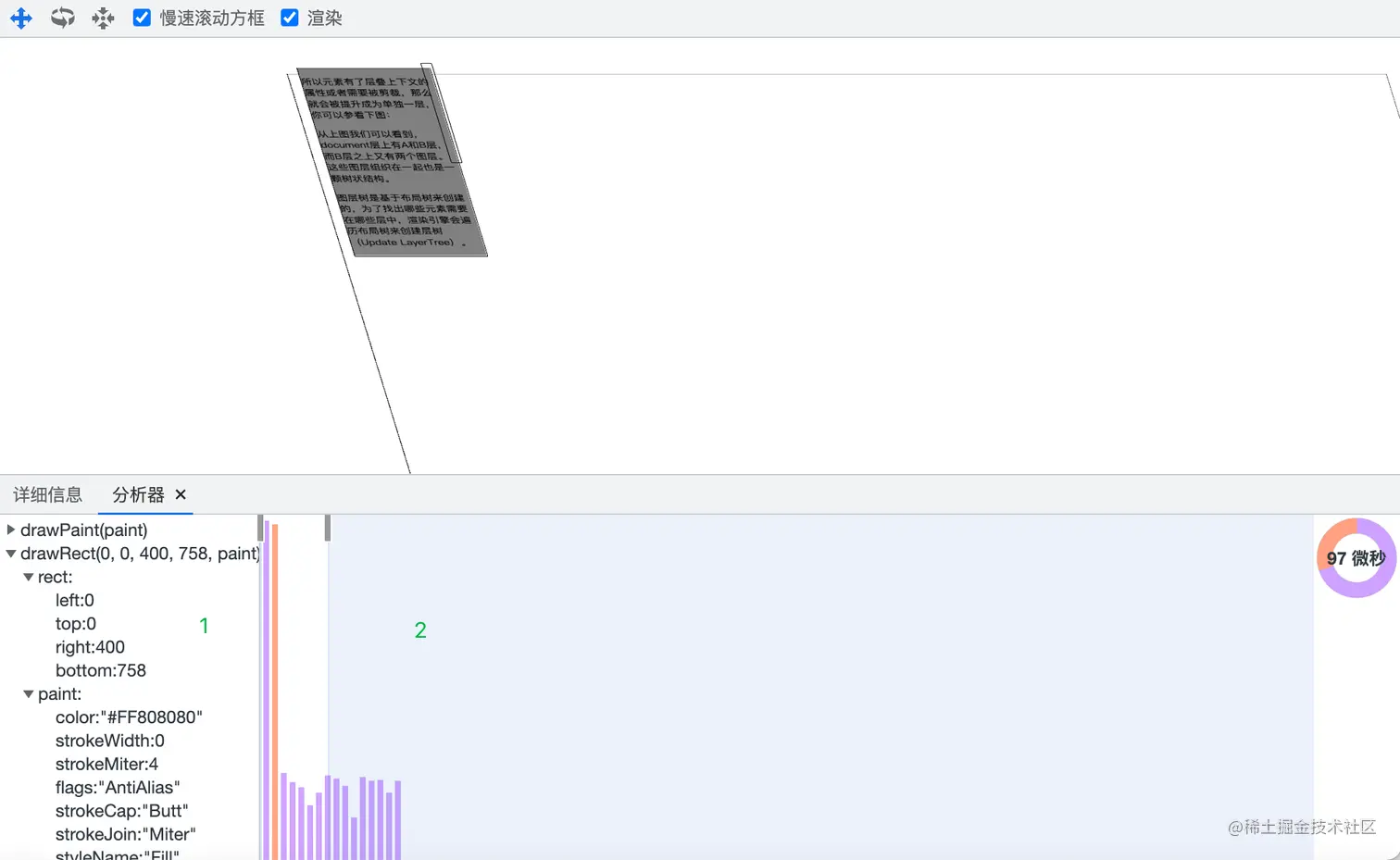Collapse the rect: property group

point(29,577)
